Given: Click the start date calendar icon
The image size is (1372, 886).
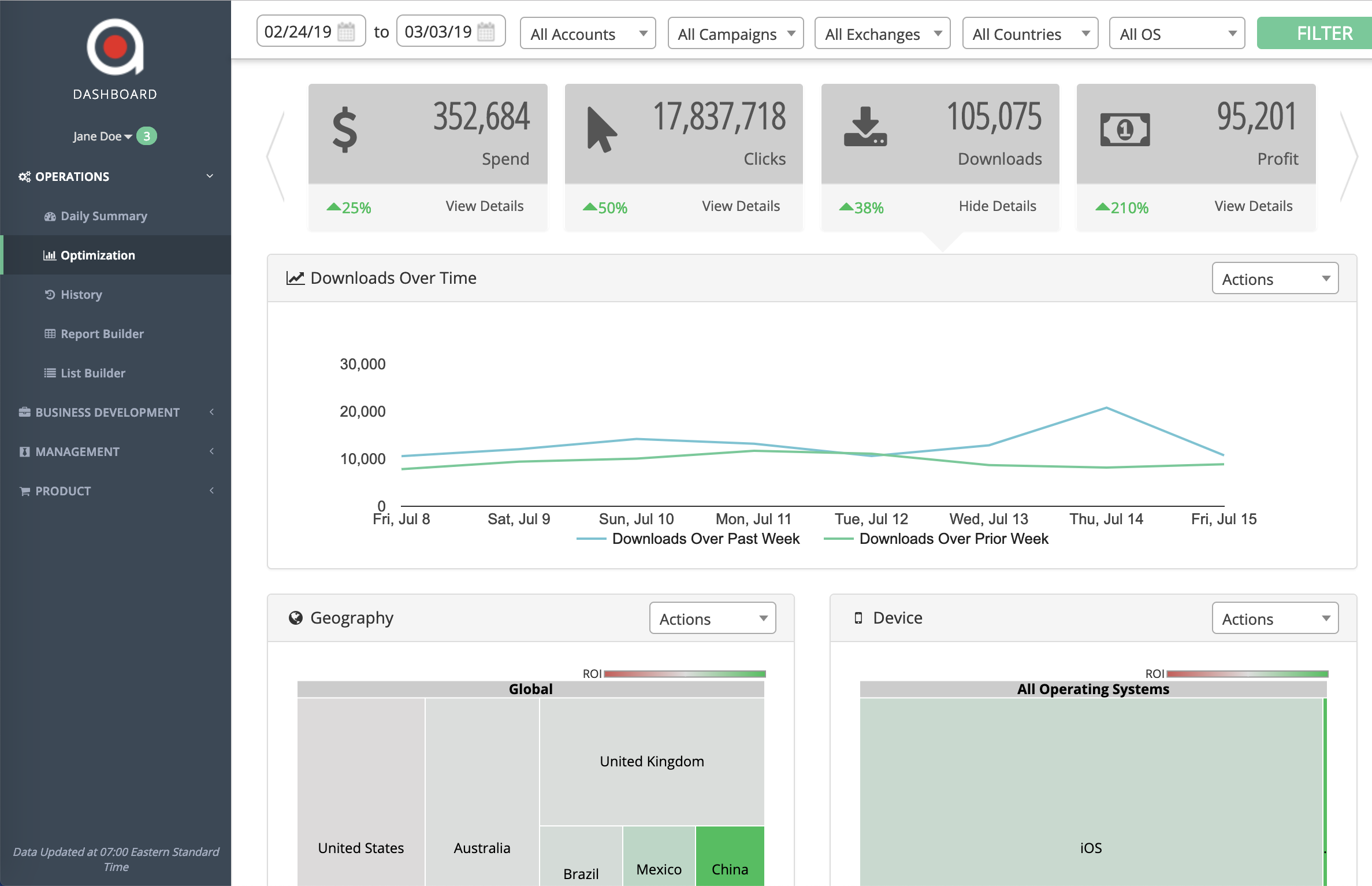Looking at the screenshot, I should [346, 32].
